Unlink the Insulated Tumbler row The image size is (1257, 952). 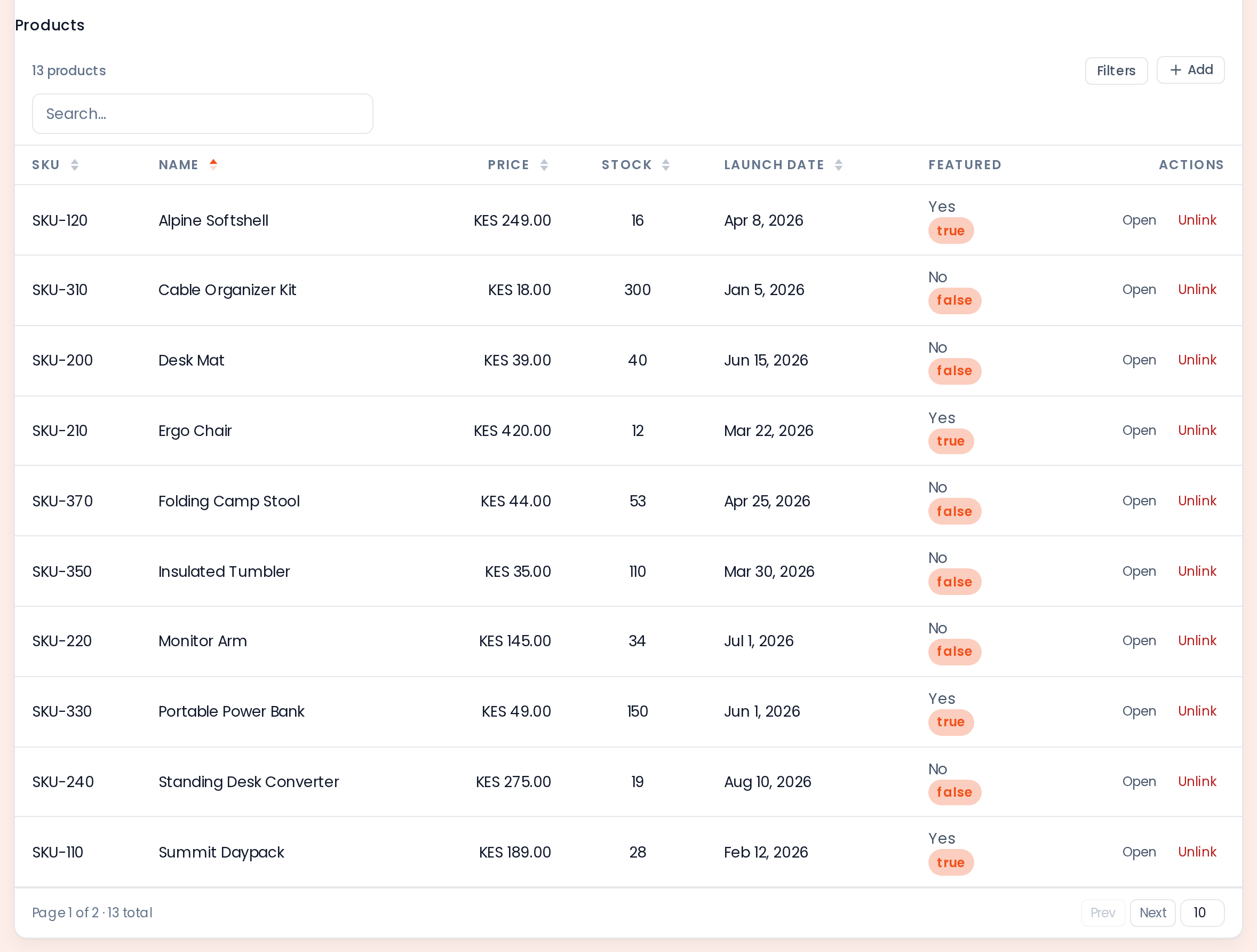click(1197, 571)
